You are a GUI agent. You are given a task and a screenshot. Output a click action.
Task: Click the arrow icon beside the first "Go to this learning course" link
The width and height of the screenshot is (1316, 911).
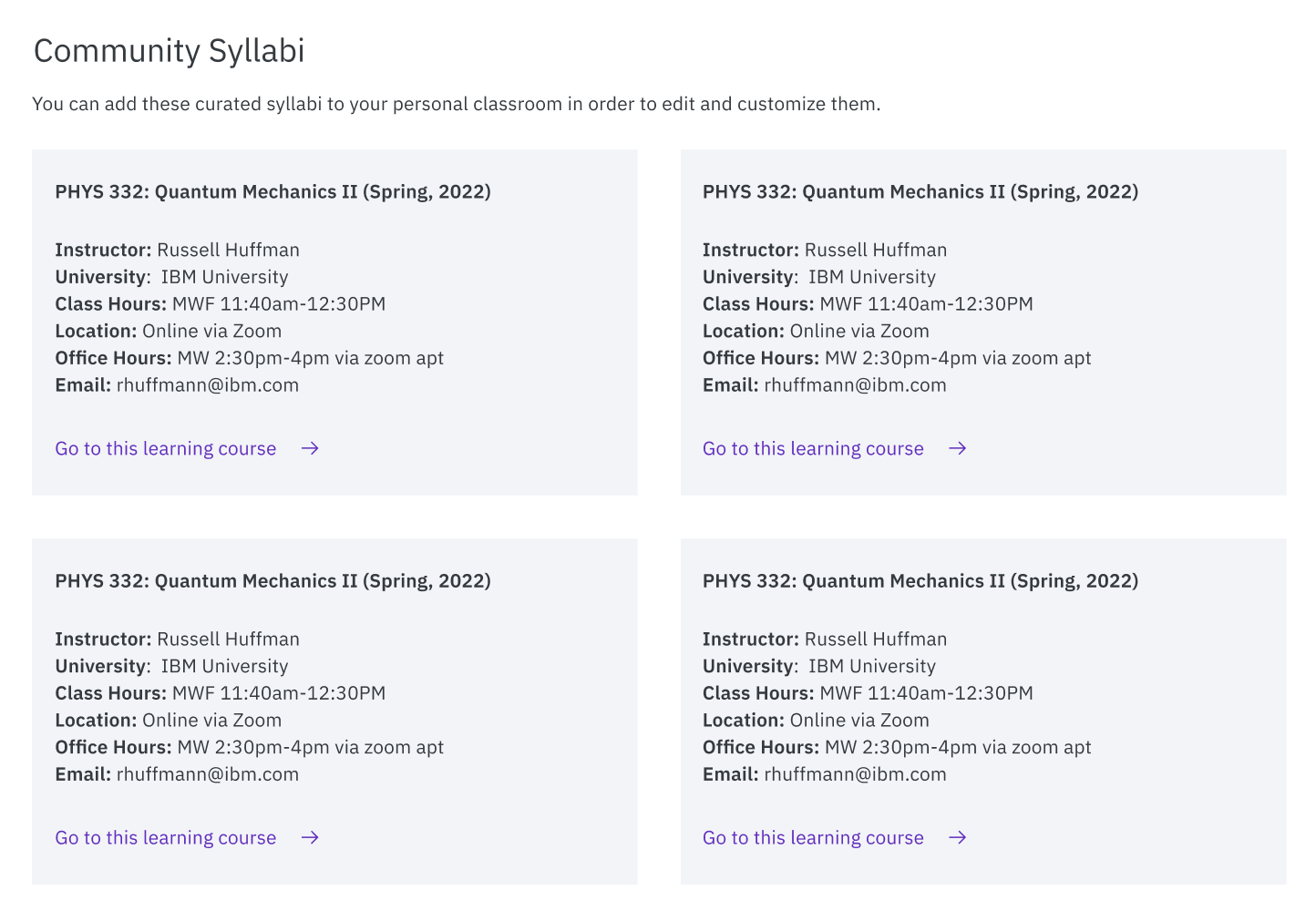(x=311, y=448)
